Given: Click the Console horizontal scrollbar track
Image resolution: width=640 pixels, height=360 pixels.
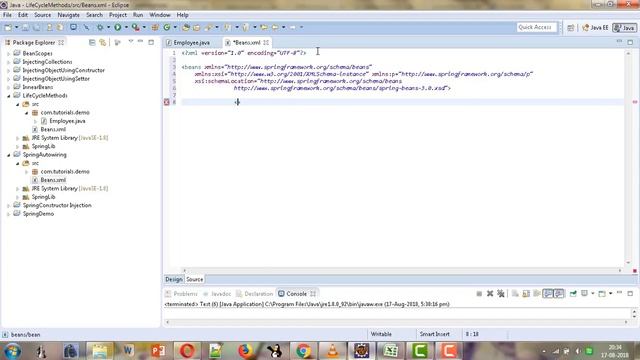Looking at the screenshot, I should tap(396, 322).
